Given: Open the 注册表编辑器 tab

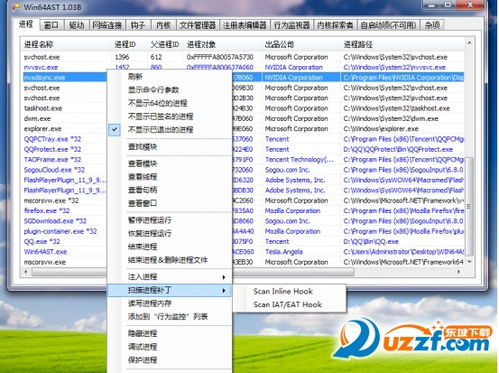Looking at the screenshot, I should point(245,25).
